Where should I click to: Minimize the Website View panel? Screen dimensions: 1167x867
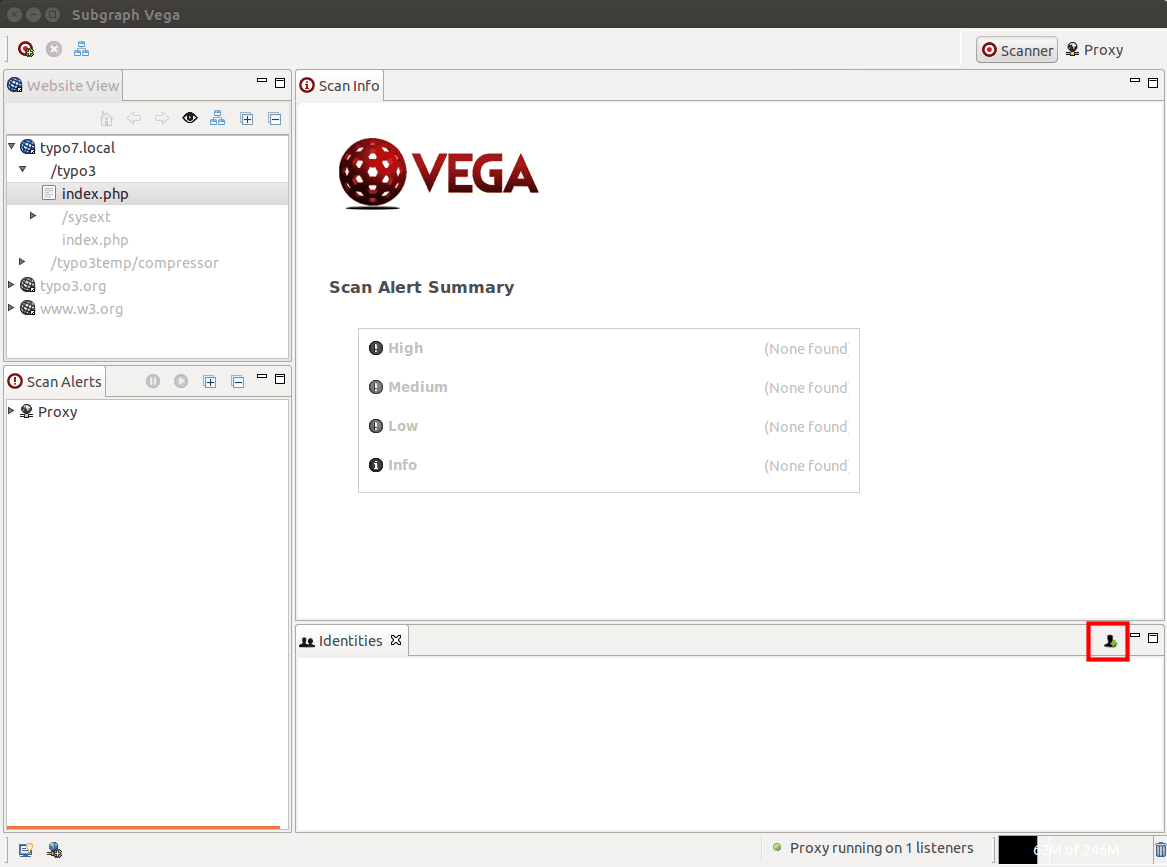click(x=262, y=80)
